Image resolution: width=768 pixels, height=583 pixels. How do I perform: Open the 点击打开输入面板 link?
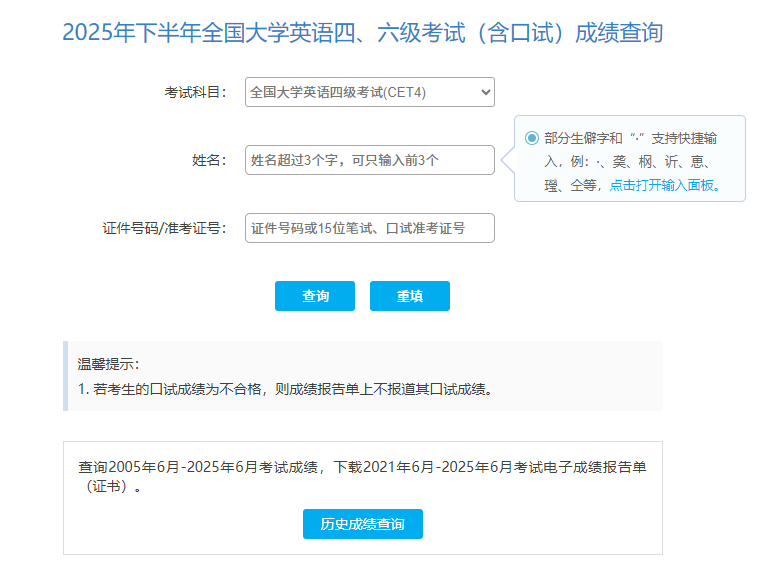664,185
